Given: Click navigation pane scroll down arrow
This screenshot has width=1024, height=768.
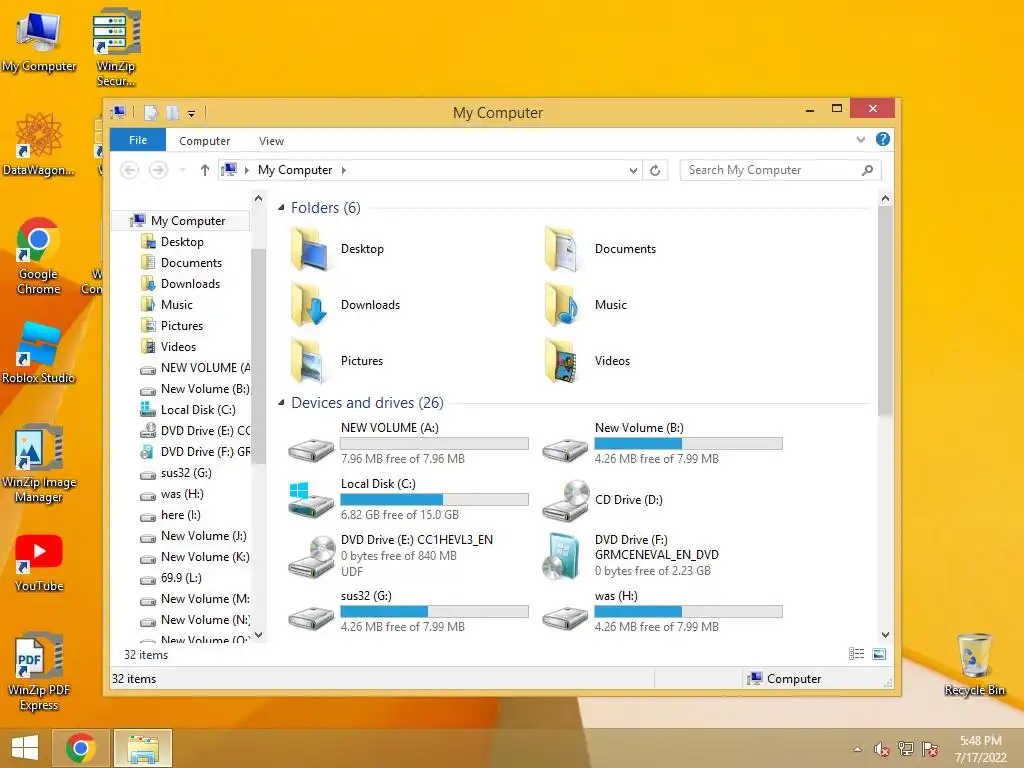Looking at the screenshot, I should (x=259, y=635).
